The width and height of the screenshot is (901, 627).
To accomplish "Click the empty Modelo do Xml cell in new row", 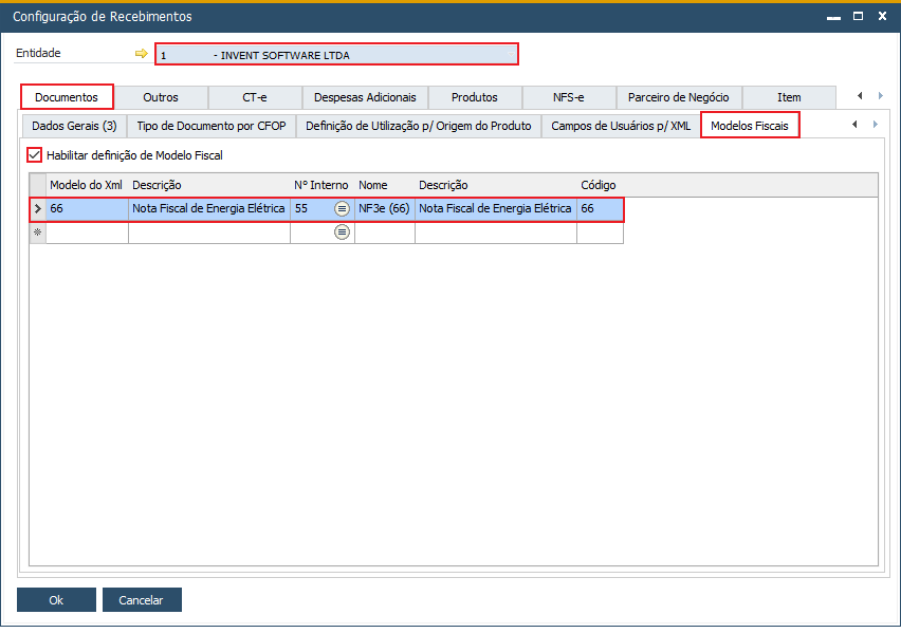I will 87,232.
